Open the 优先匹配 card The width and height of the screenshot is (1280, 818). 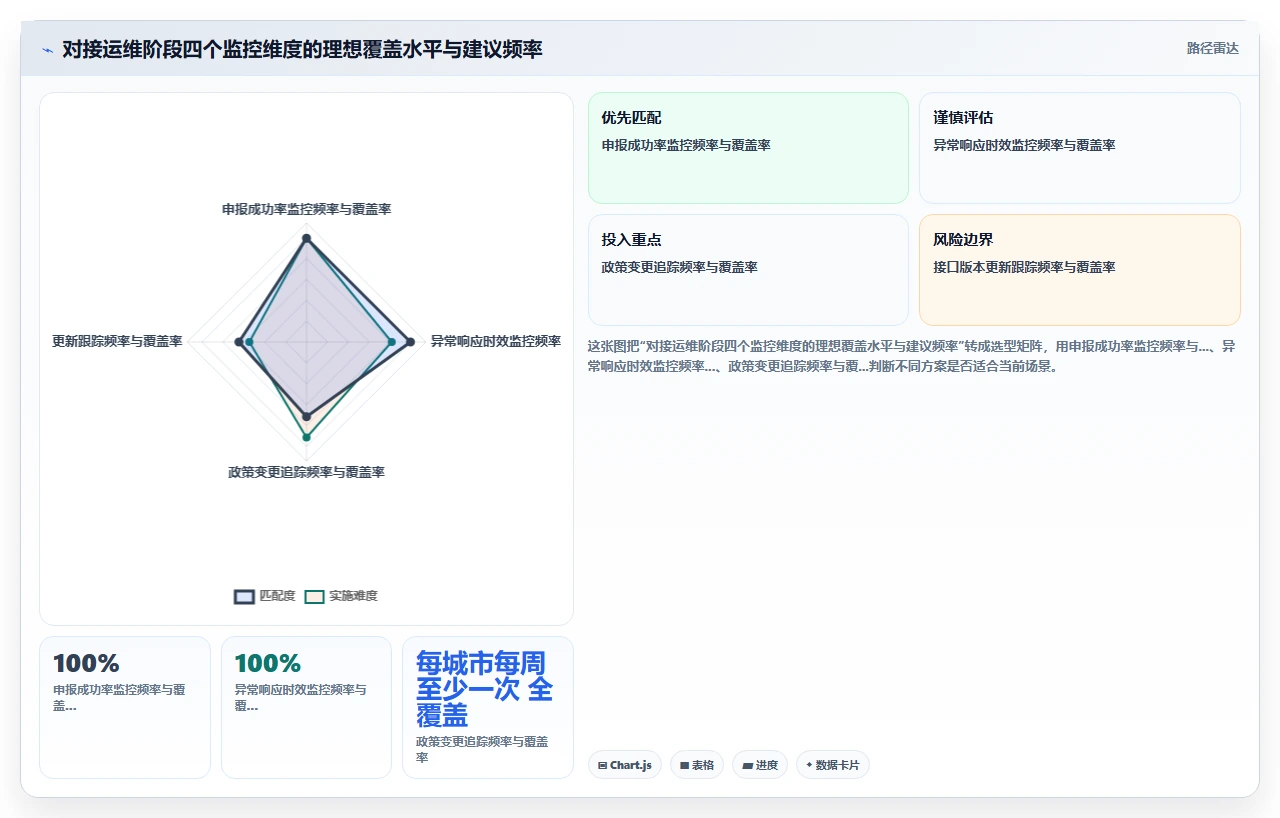pos(748,148)
